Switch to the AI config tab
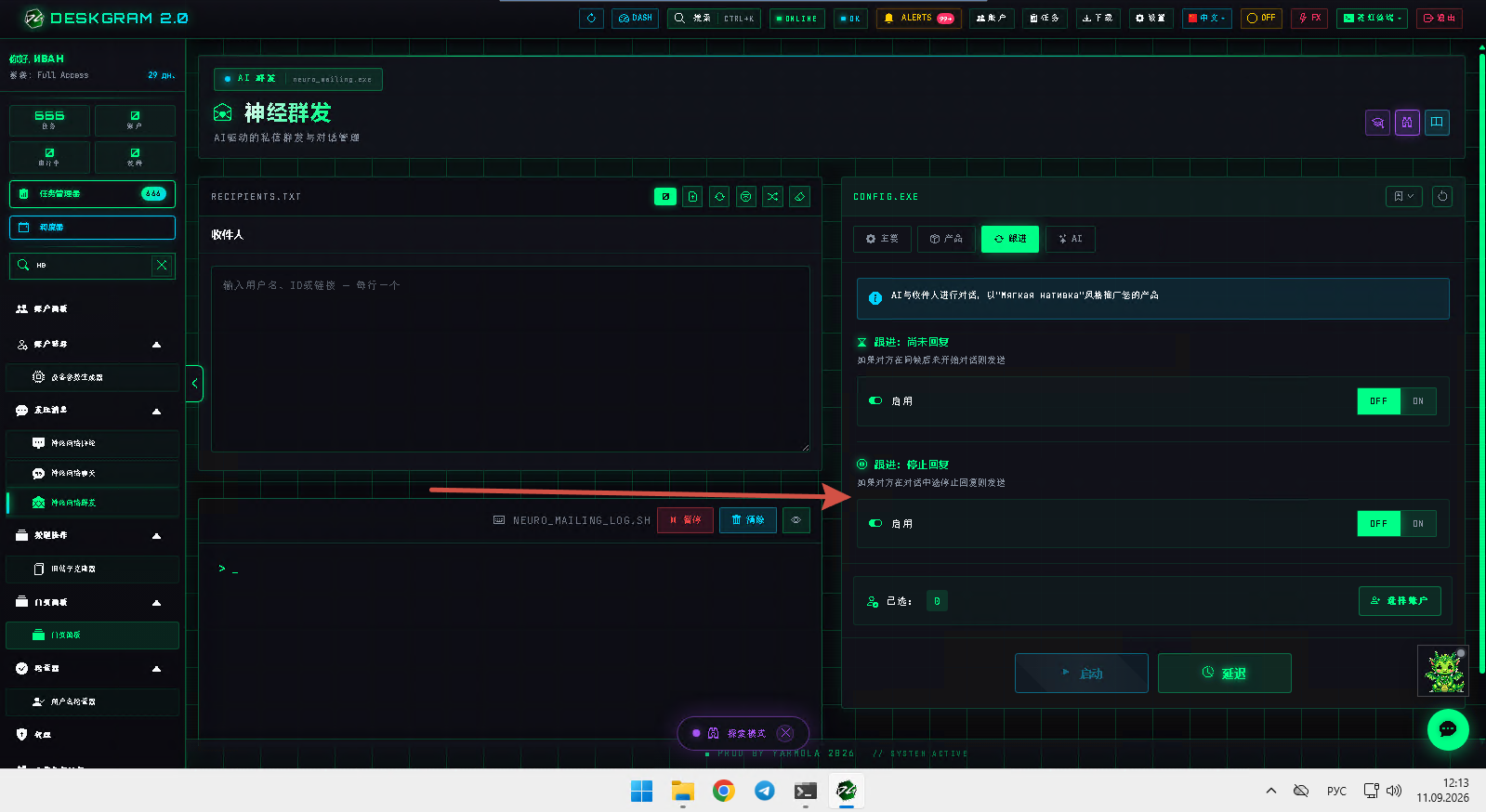 (x=1071, y=239)
